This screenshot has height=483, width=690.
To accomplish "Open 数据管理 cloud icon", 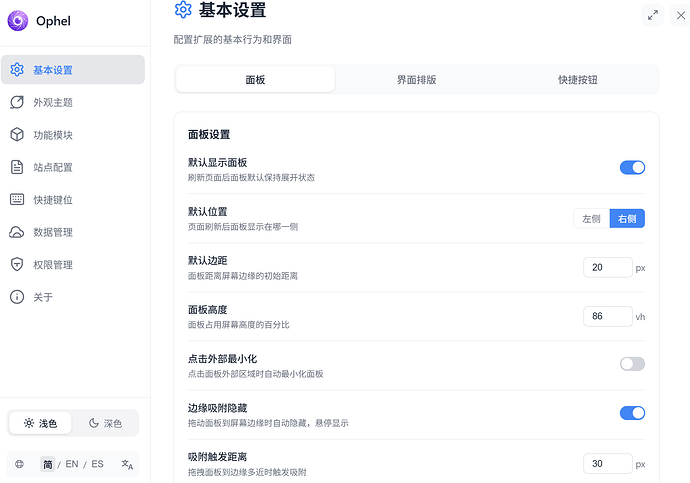I will (x=17, y=232).
